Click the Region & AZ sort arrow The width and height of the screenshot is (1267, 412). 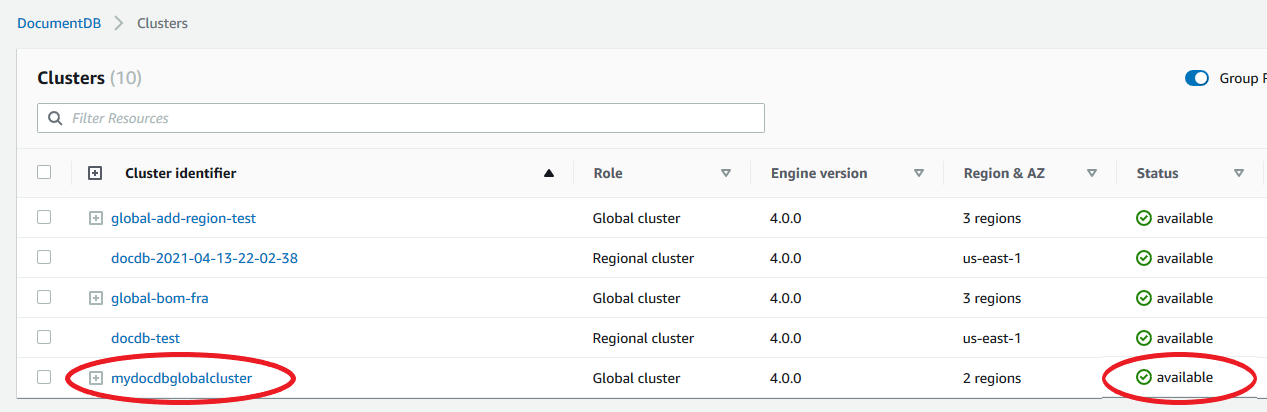pos(1092,173)
